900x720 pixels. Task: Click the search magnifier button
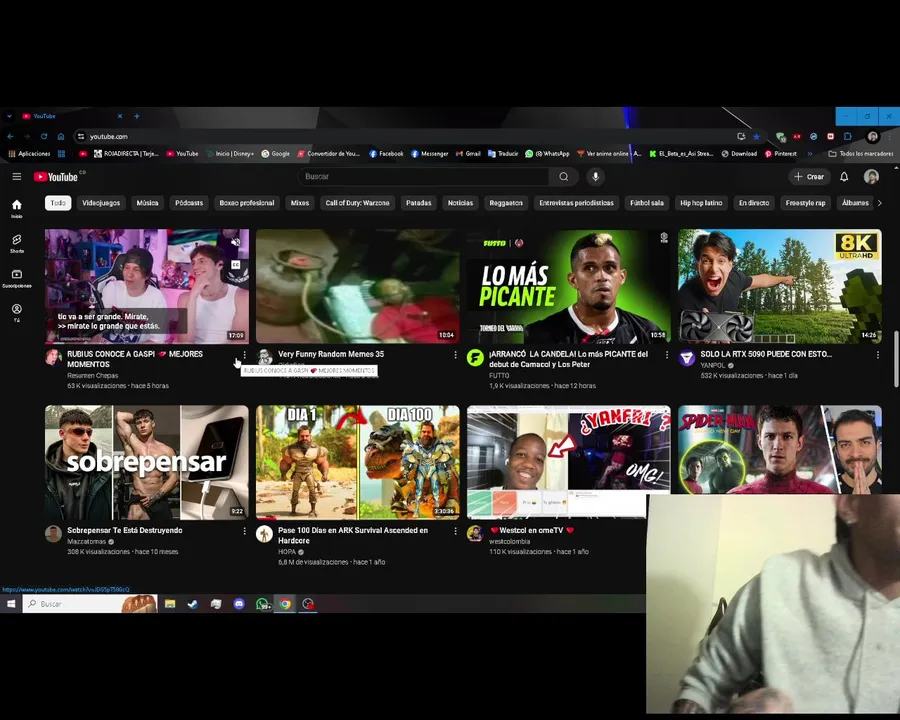pyautogui.click(x=564, y=176)
